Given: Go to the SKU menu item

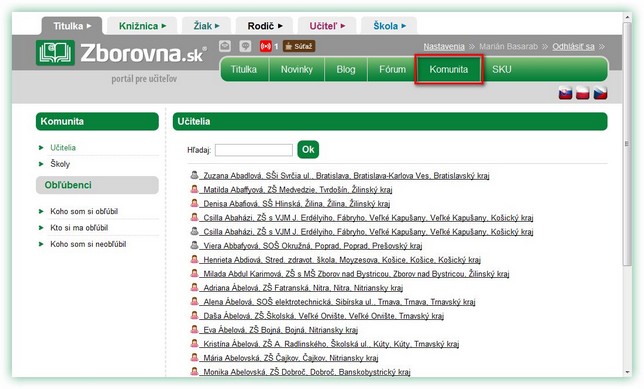Looking at the screenshot, I should (501, 69).
